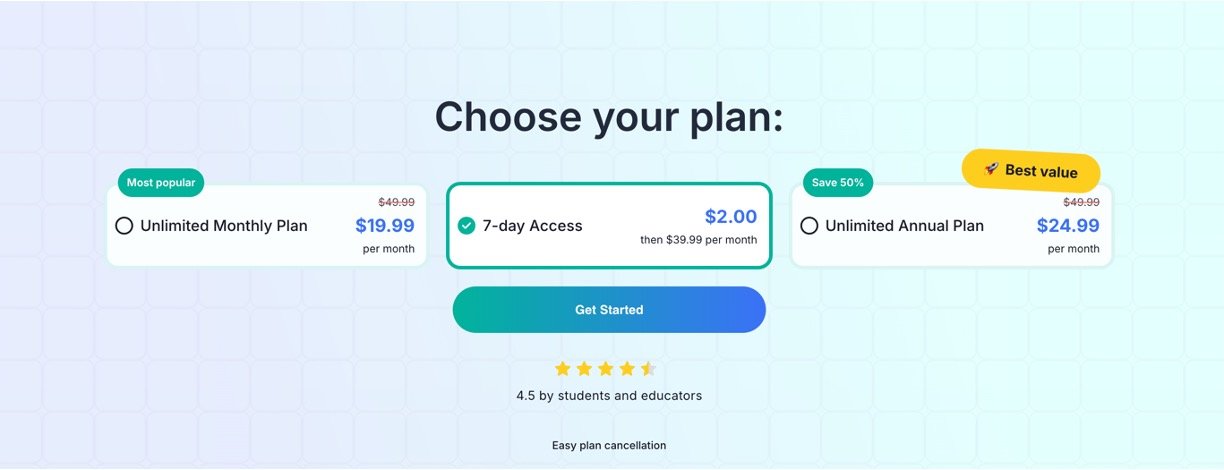The image size is (1224, 470).
Task: Click the fourth rating star
Action: [x=627, y=369]
